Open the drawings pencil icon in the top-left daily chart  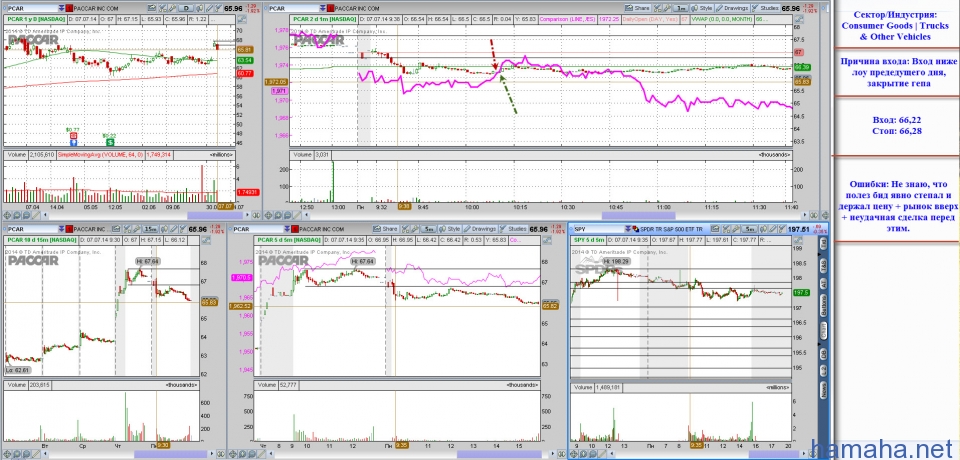[209, 8]
